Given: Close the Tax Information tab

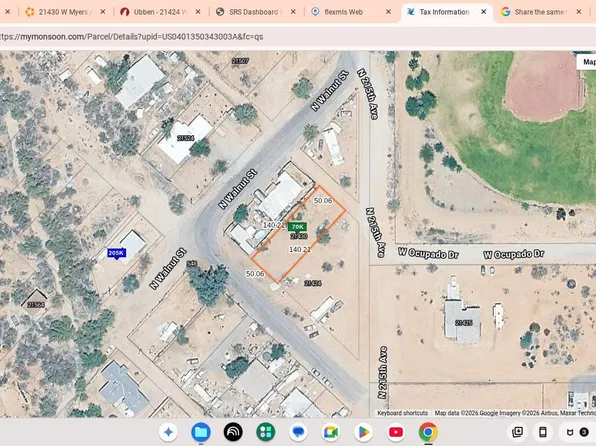Looking at the screenshot, I should 483,12.
